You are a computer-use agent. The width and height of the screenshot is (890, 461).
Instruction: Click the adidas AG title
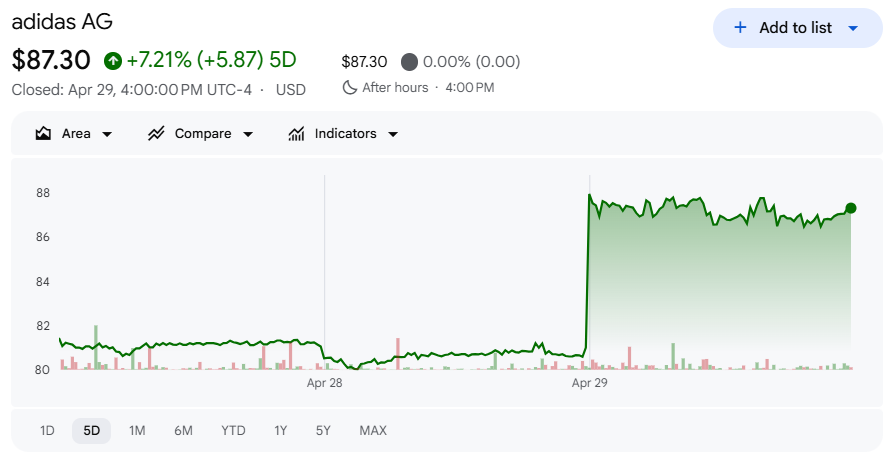coord(62,22)
